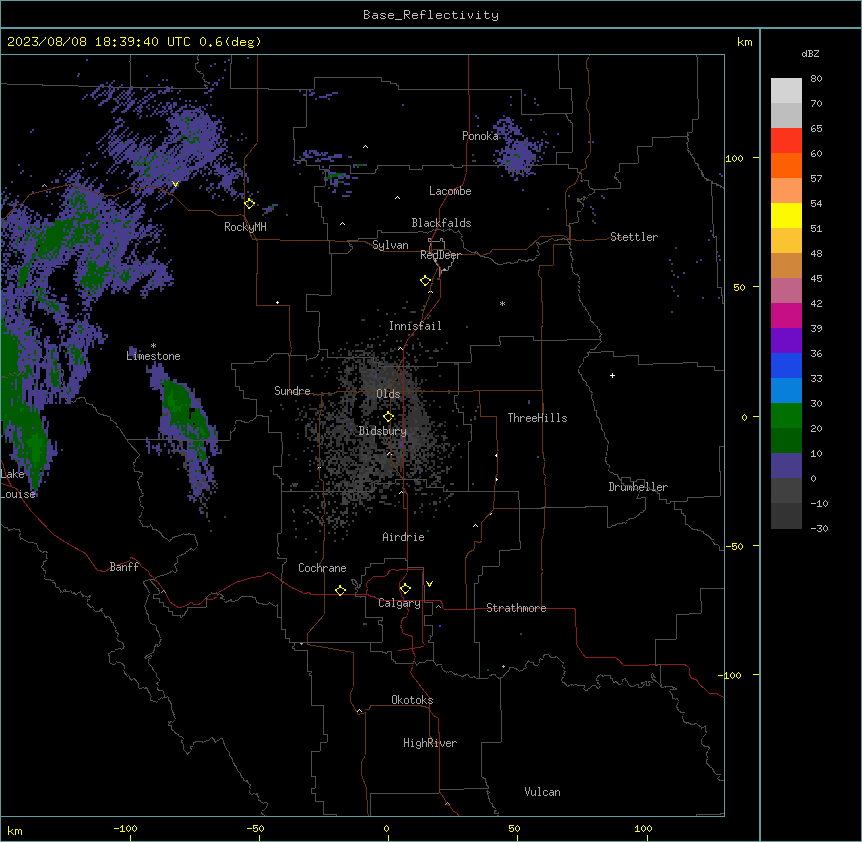The image size is (862, 842).
Task: Click the yellow diamond marker near RockyMH
Action: [x=249, y=203]
